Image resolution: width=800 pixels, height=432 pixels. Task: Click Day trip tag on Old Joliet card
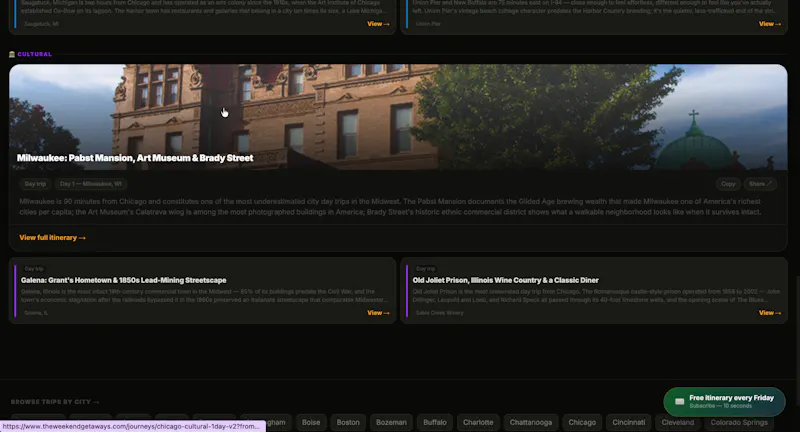point(426,269)
